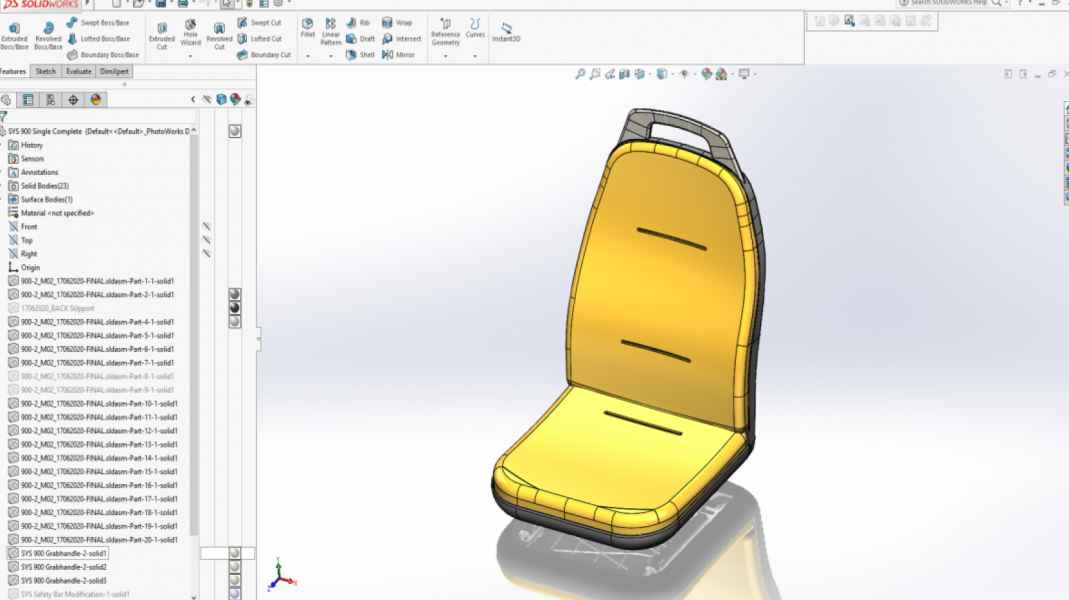
Task: Click the Solid Bodies(23) folder
Action: 45,186
